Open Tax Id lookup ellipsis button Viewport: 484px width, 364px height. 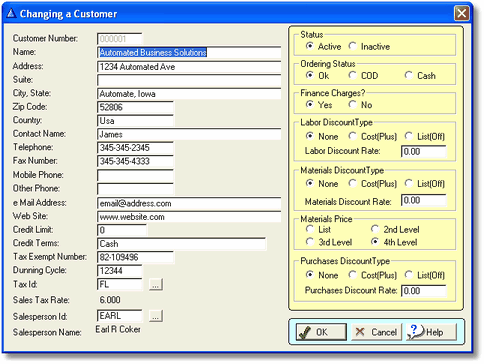(x=156, y=285)
